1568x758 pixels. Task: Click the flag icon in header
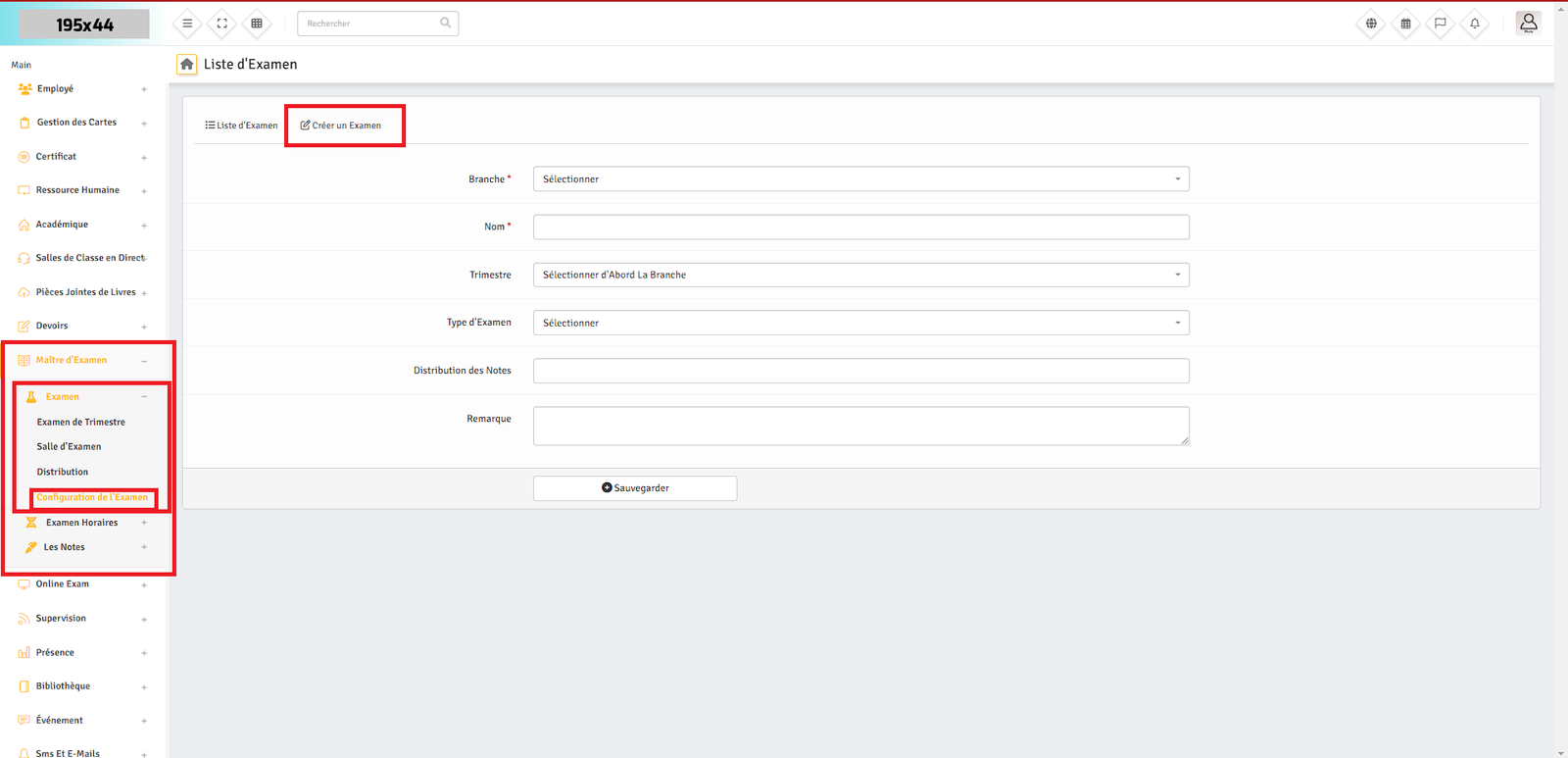(x=1440, y=24)
